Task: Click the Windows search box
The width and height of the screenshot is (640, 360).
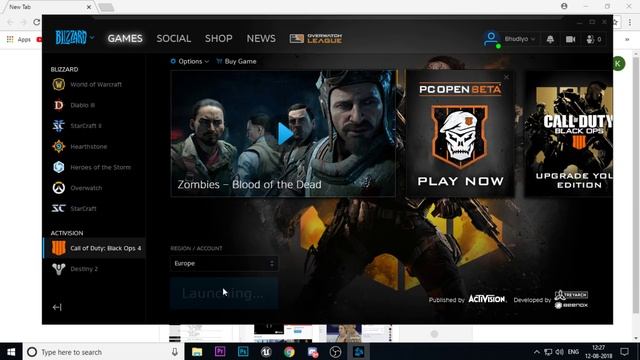Action: [104, 352]
